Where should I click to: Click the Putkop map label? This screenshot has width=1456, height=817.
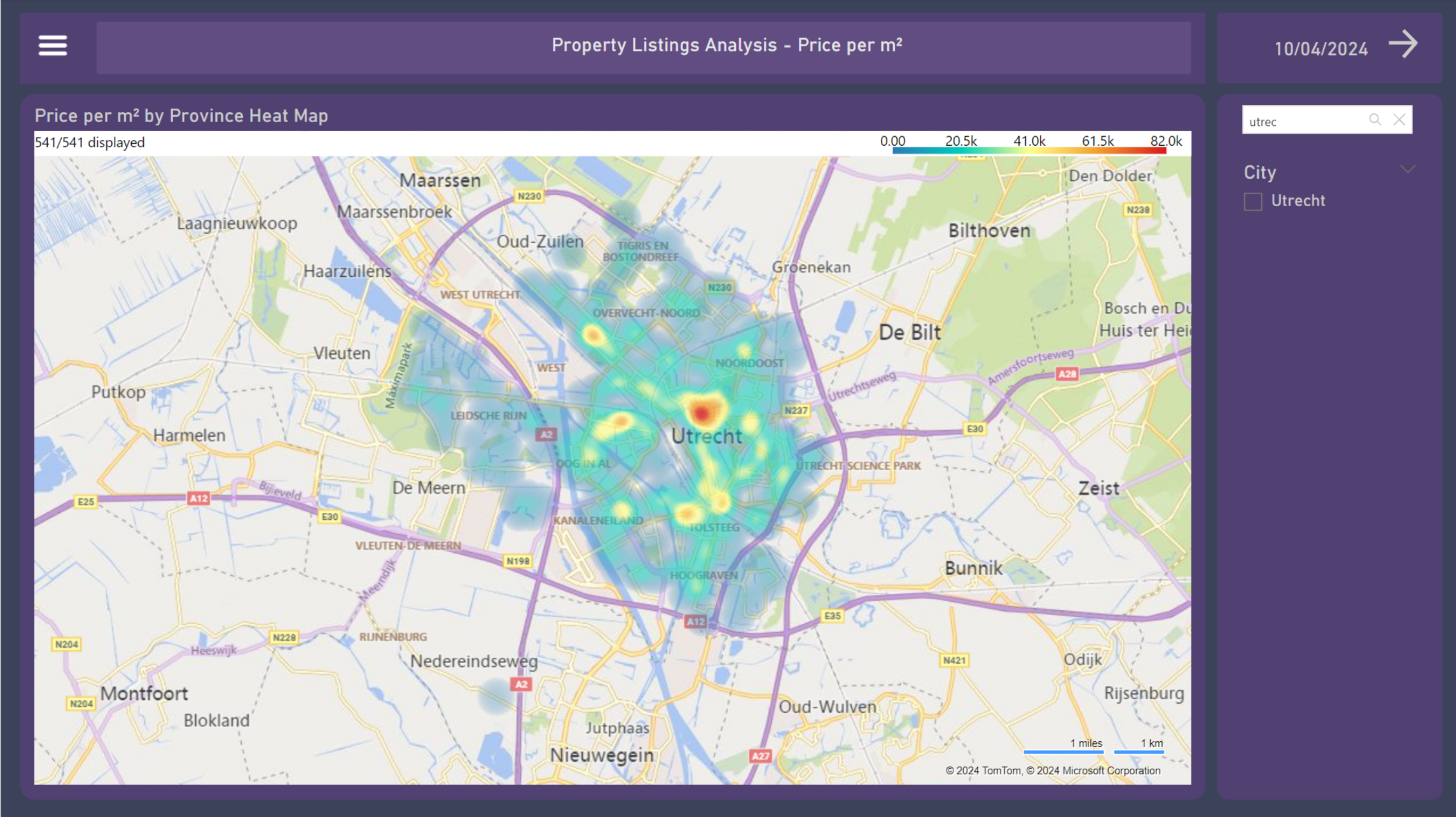[x=118, y=392]
